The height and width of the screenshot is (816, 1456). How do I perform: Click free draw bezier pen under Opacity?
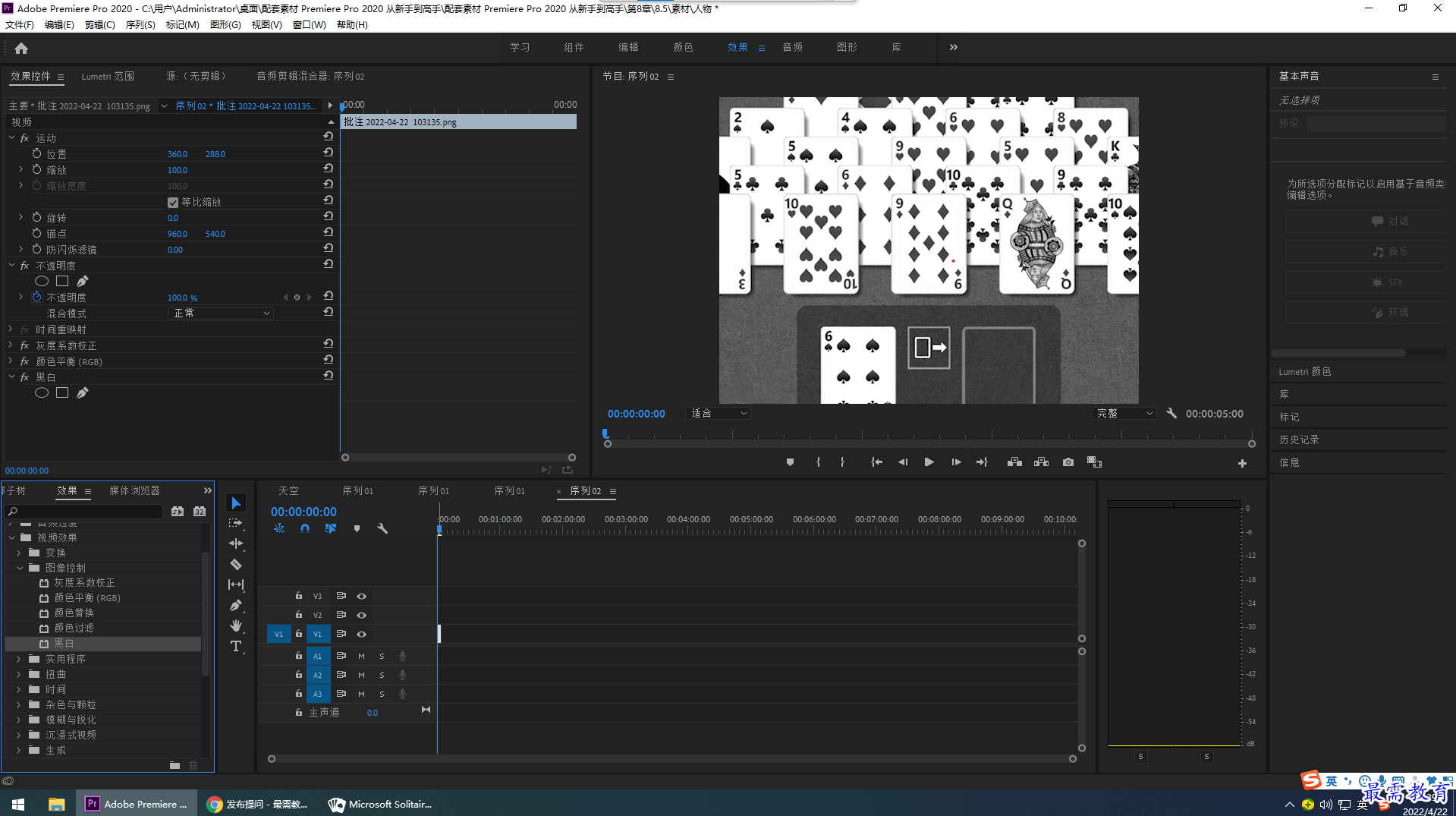coord(83,282)
